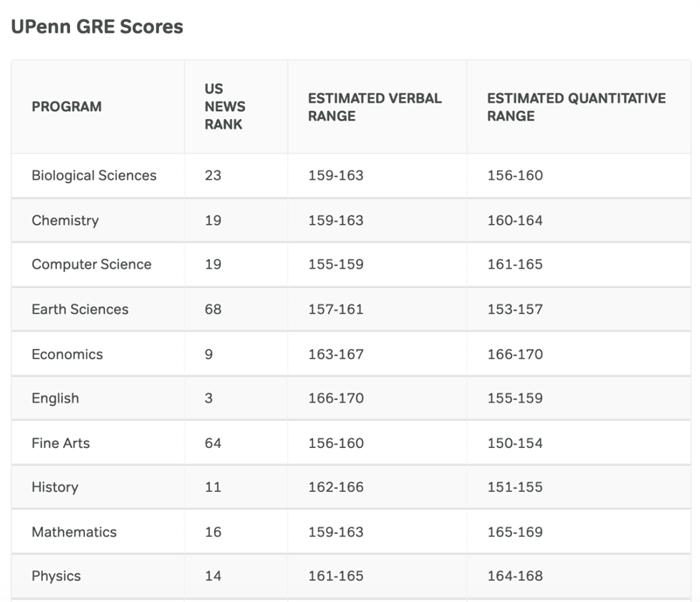Screen dimensions: 700x602
Task: Select the English program cell
Action: (x=55, y=398)
